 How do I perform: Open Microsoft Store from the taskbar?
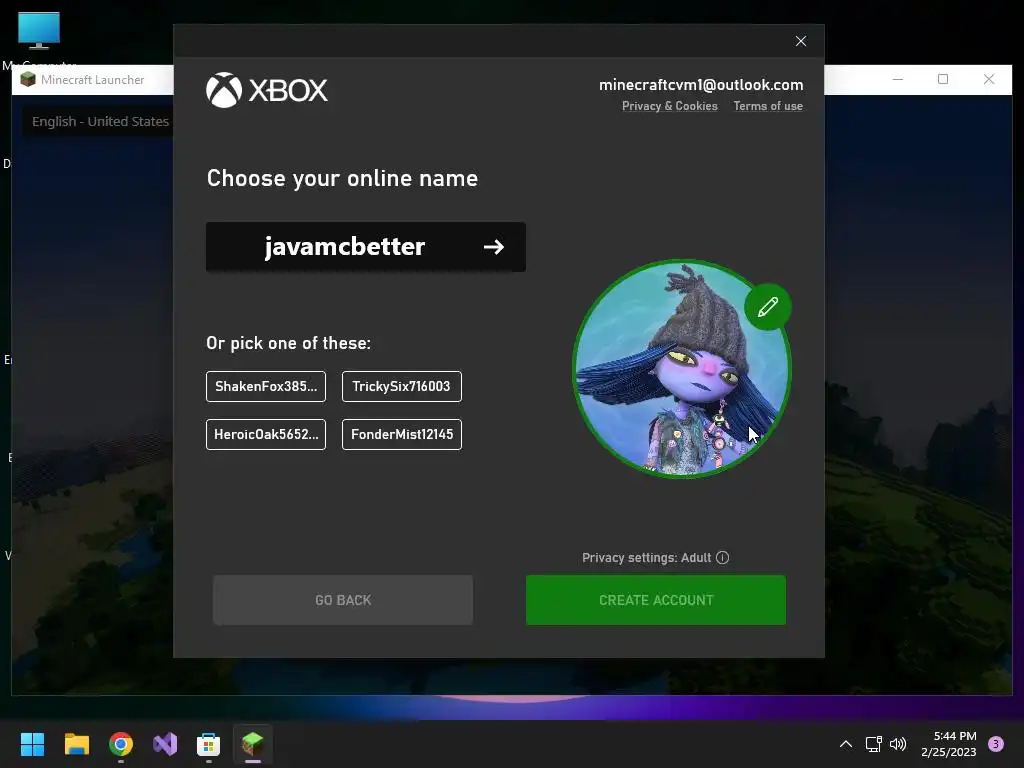pos(208,744)
